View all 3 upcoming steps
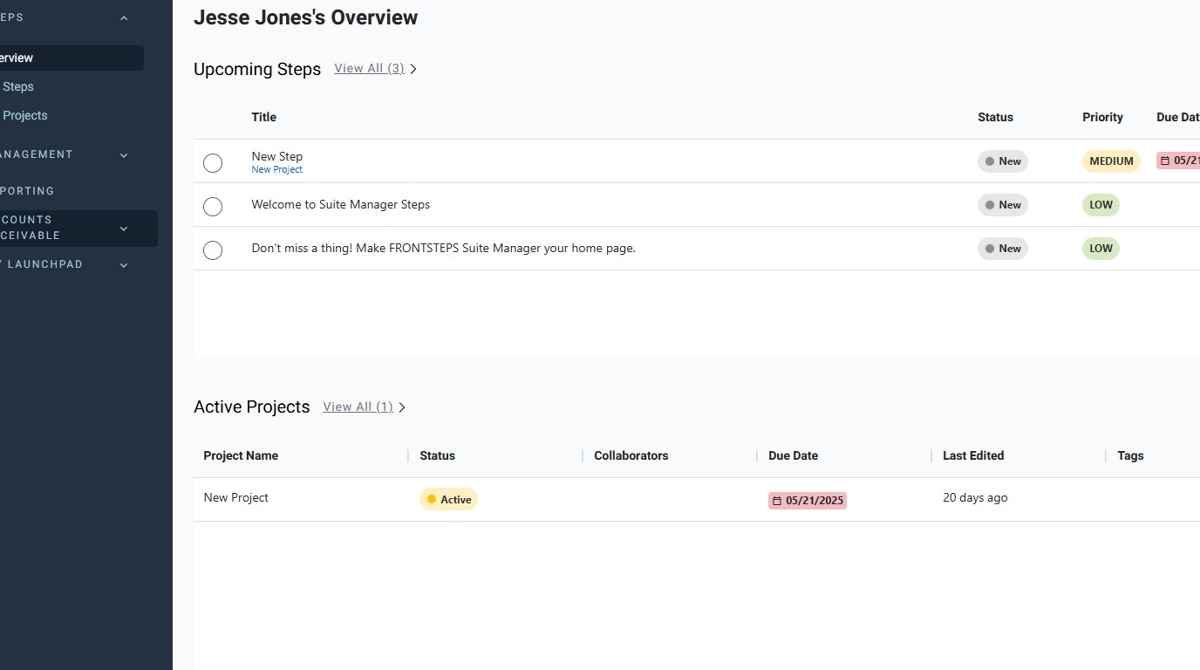Viewport: 1200px width, 670px height. 369,68
